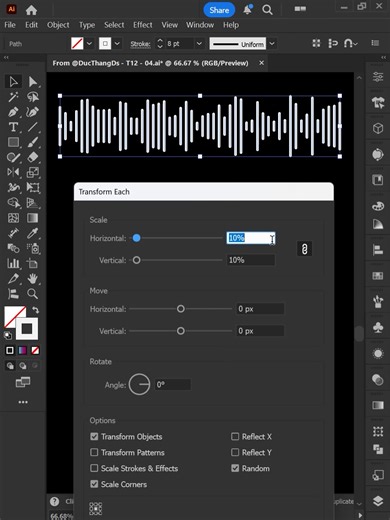The height and width of the screenshot is (520, 390).
Task: Enable Scale Strokes & Effects
Action: [94, 468]
